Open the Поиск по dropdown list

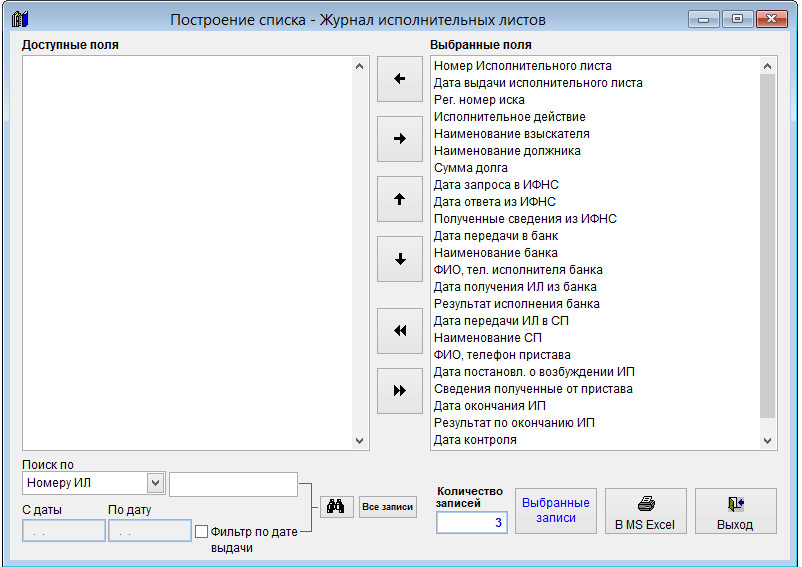coord(155,483)
